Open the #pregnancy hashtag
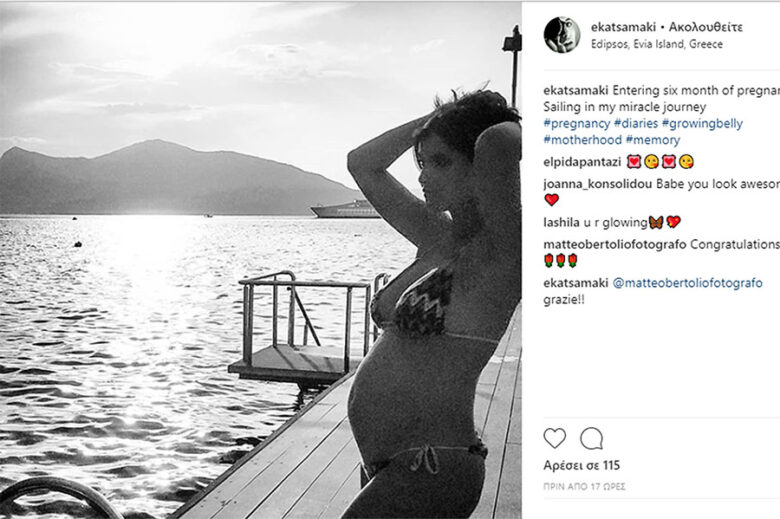The width and height of the screenshot is (780, 519). pos(577,123)
